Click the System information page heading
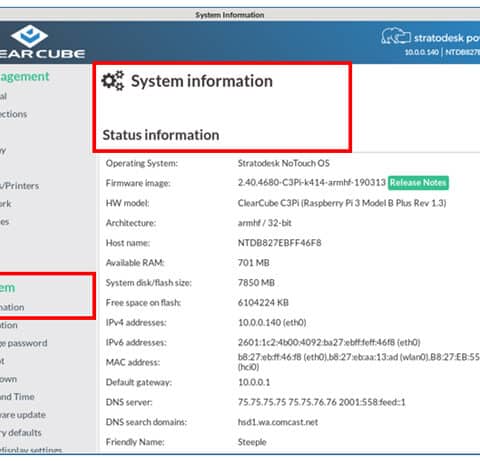The height and width of the screenshot is (461, 480). click(202, 81)
